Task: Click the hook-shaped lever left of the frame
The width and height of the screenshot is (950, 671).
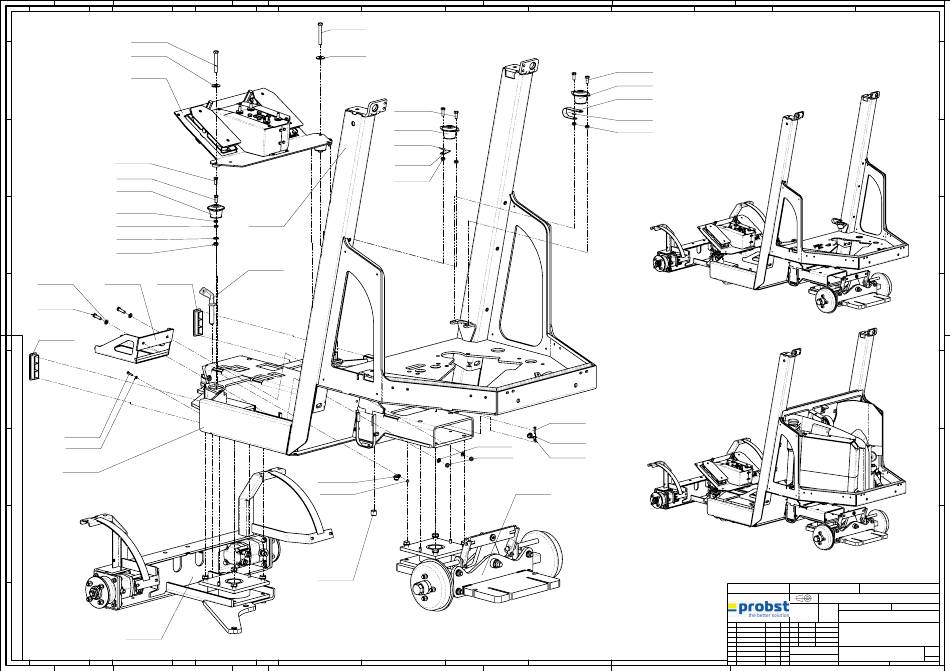Action: coord(210,302)
